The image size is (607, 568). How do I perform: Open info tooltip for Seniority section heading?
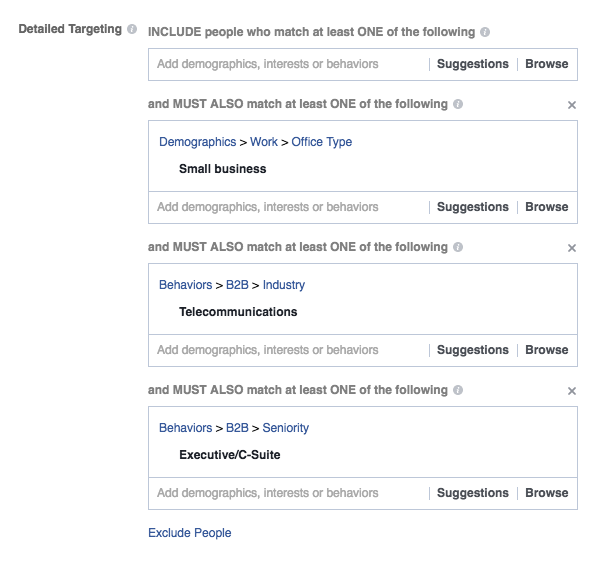click(x=458, y=390)
